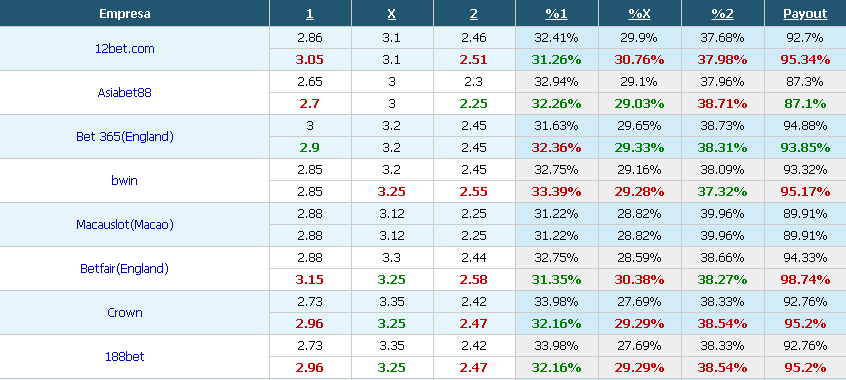This screenshot has width=846, height=380.
Task: Open the Betfair(England) link
Action: click(x=125, y=268)
